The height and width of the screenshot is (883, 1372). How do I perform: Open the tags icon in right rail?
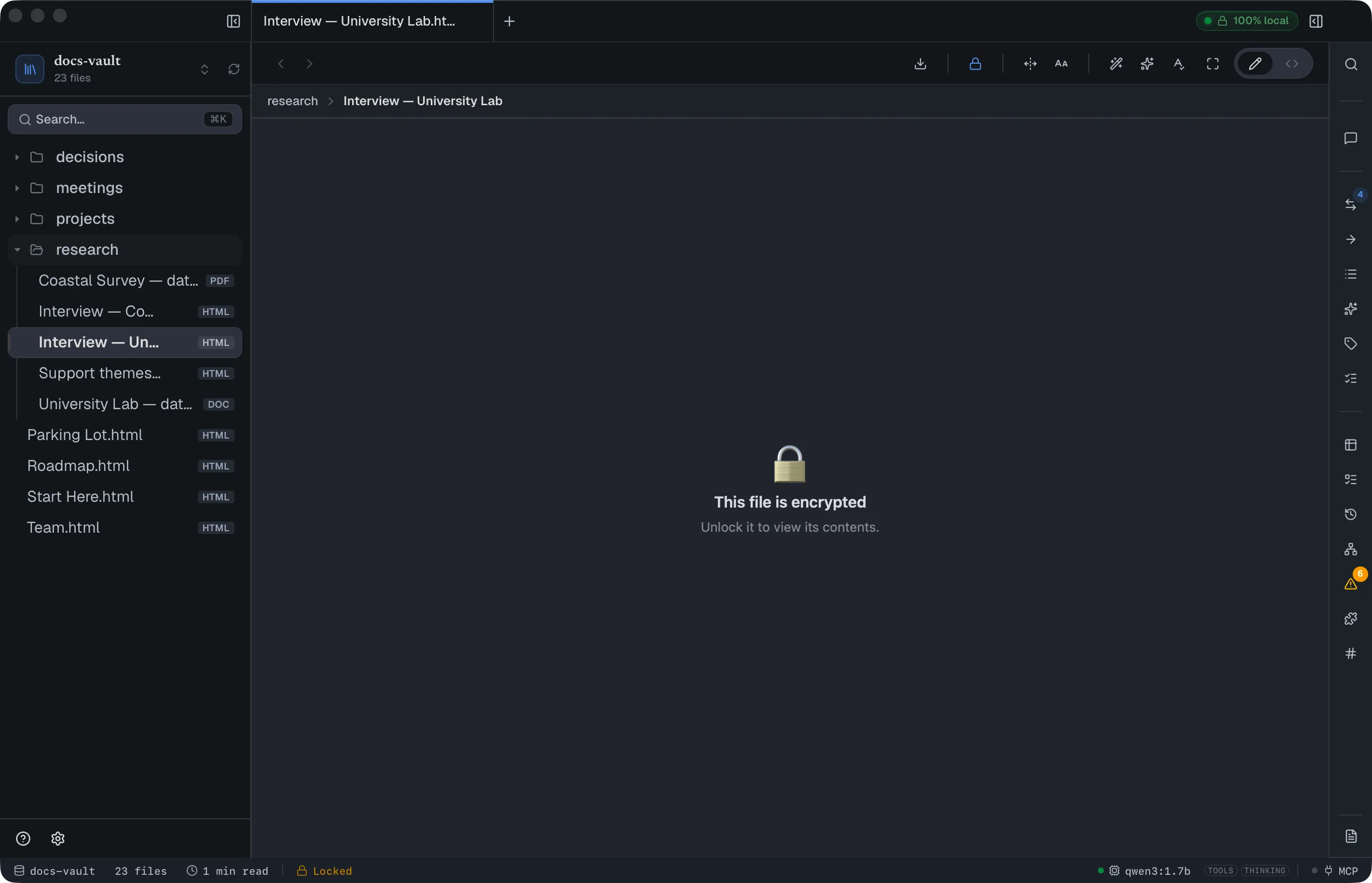point(1351,344)
